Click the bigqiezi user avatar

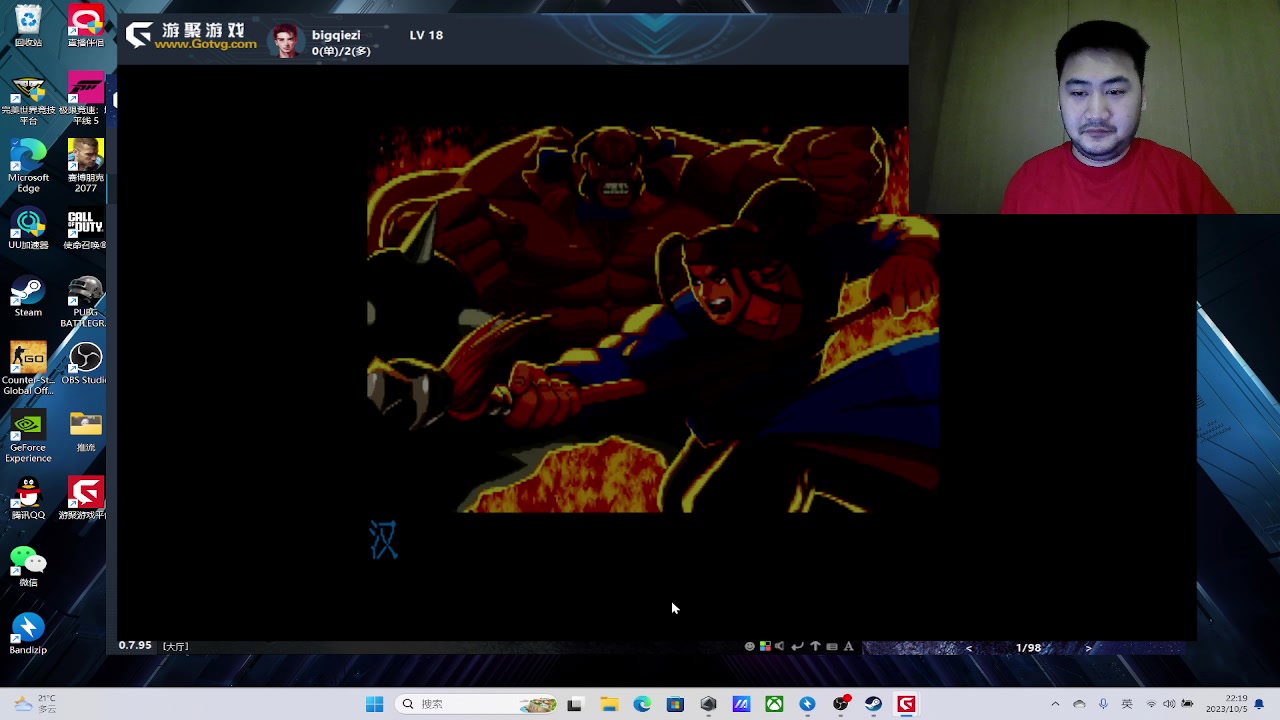(x=286, y=41)
